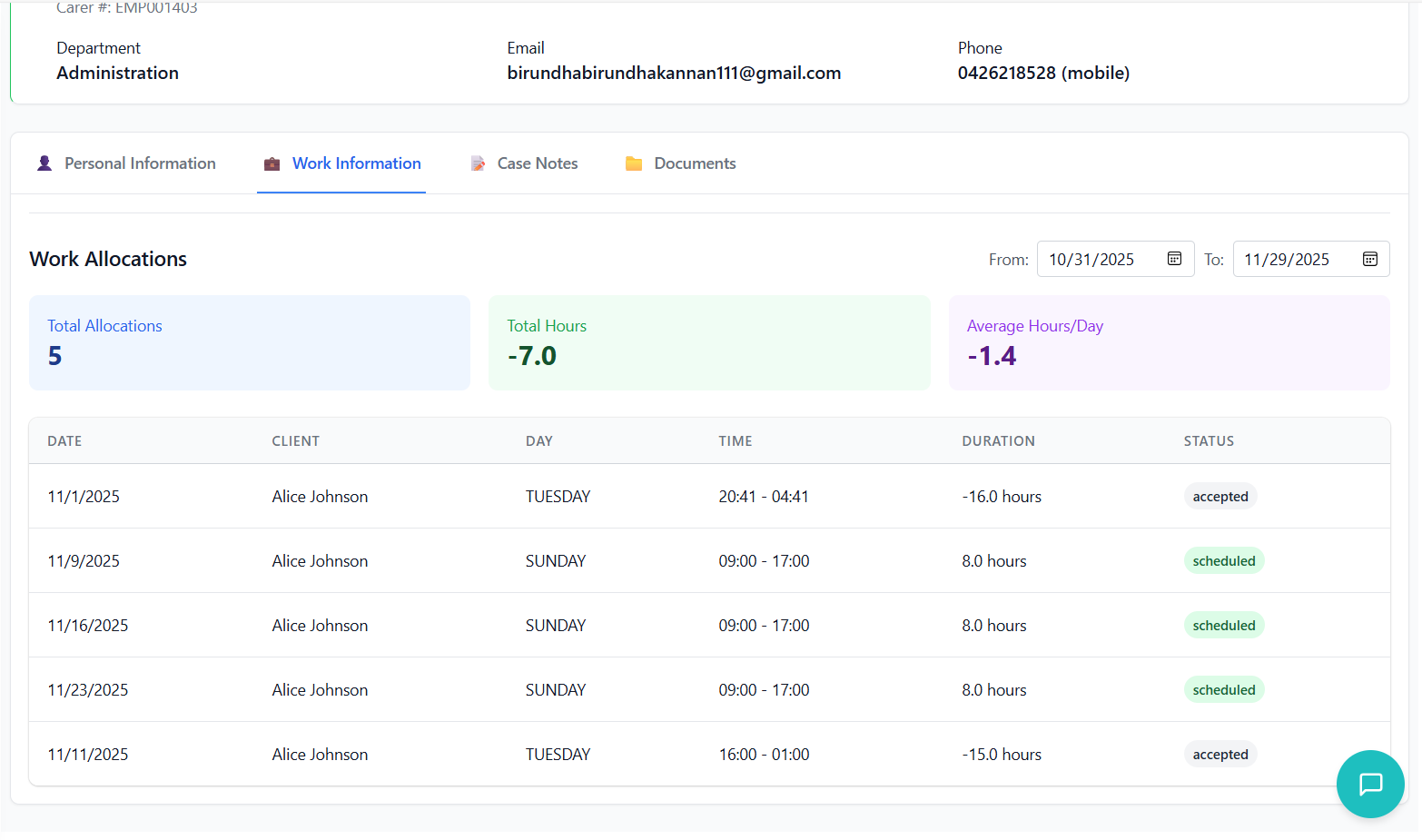Open the To date calendar picker
The image size is (1422, 840).
tap(1369, 259)
